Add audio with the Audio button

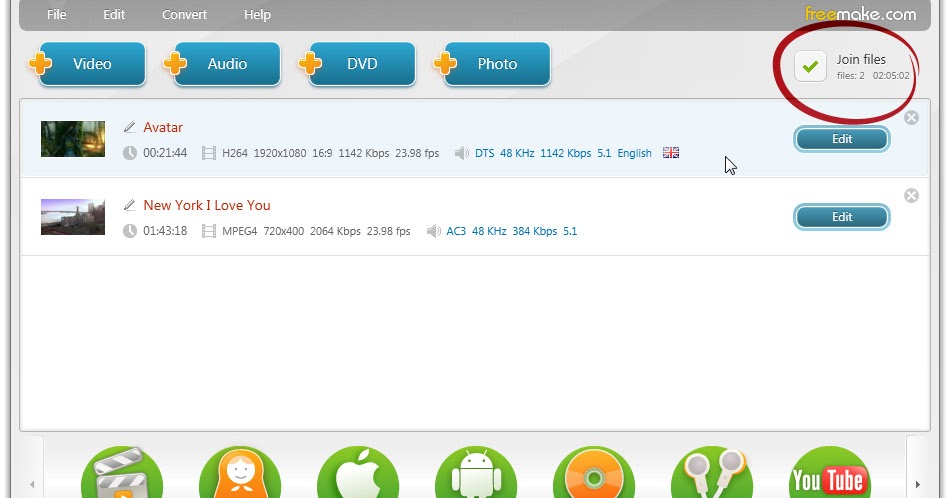(227, 64)
